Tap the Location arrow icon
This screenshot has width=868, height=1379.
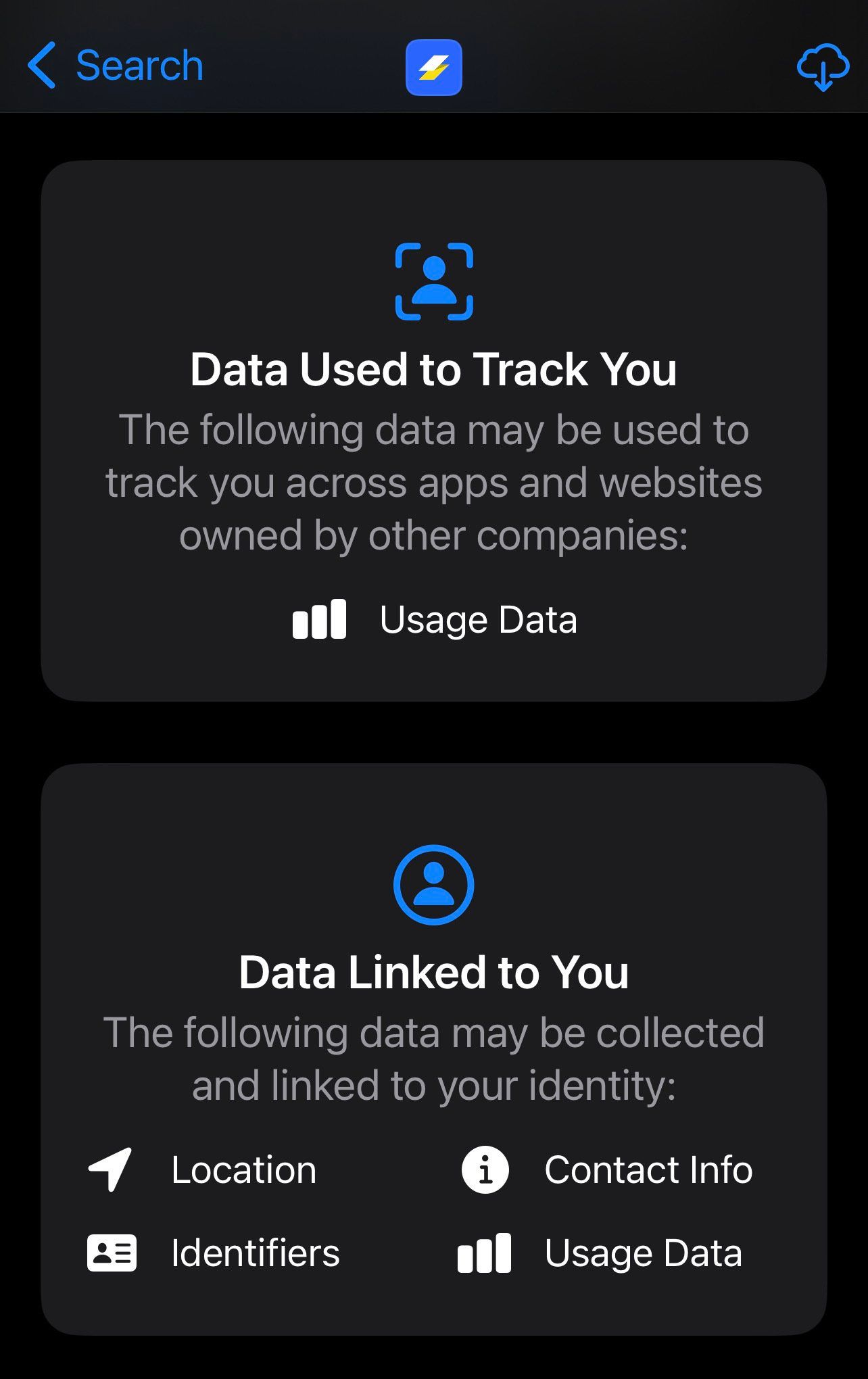[x=110, y=1169]
